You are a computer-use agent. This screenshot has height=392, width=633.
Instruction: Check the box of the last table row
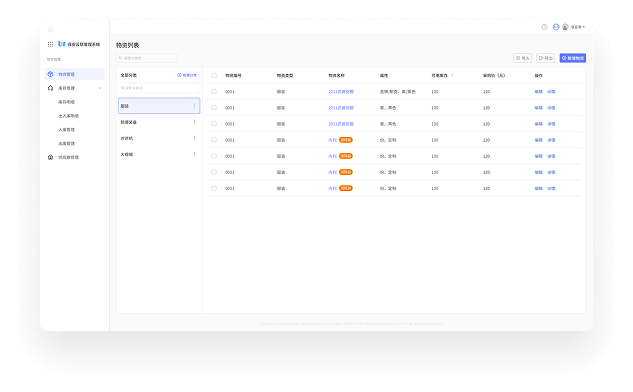coord(214,189)
